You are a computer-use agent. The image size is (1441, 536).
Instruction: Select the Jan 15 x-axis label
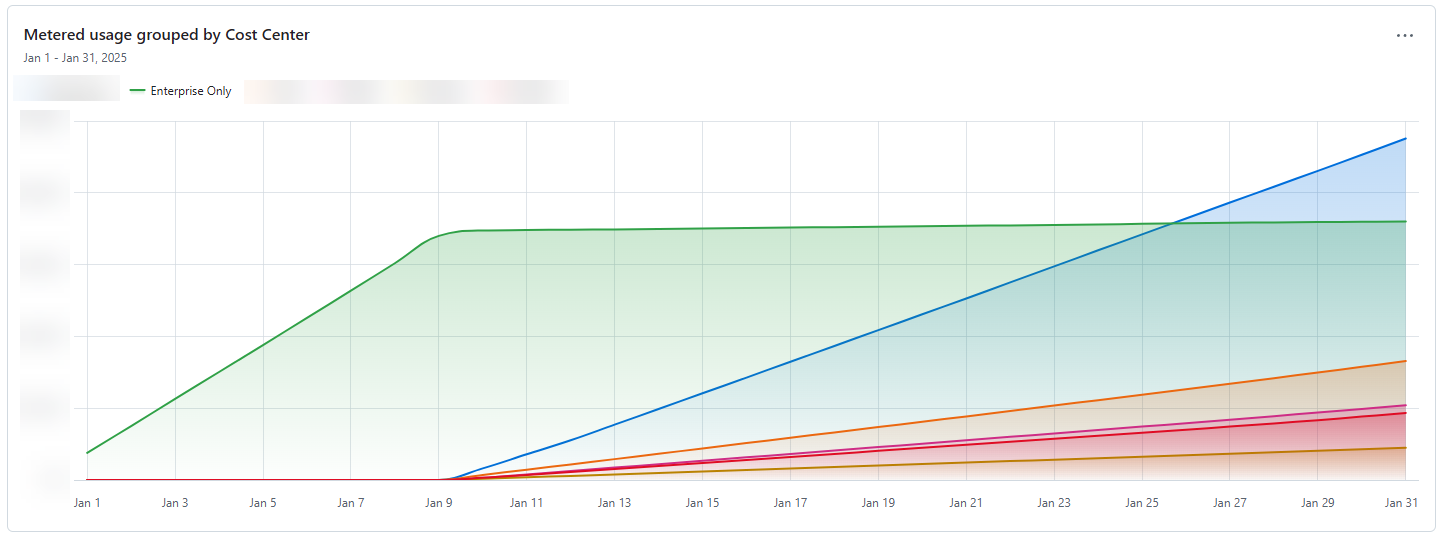pos(702,503)
